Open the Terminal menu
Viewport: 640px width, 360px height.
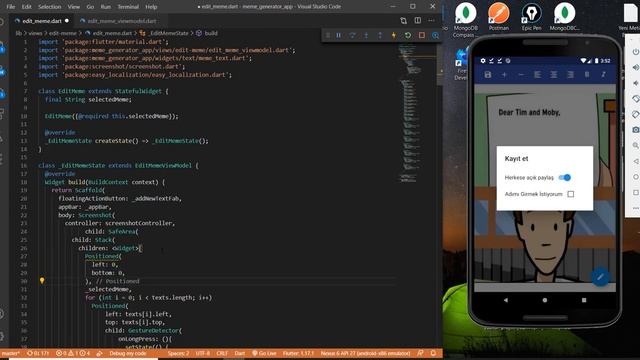(128, 7)
